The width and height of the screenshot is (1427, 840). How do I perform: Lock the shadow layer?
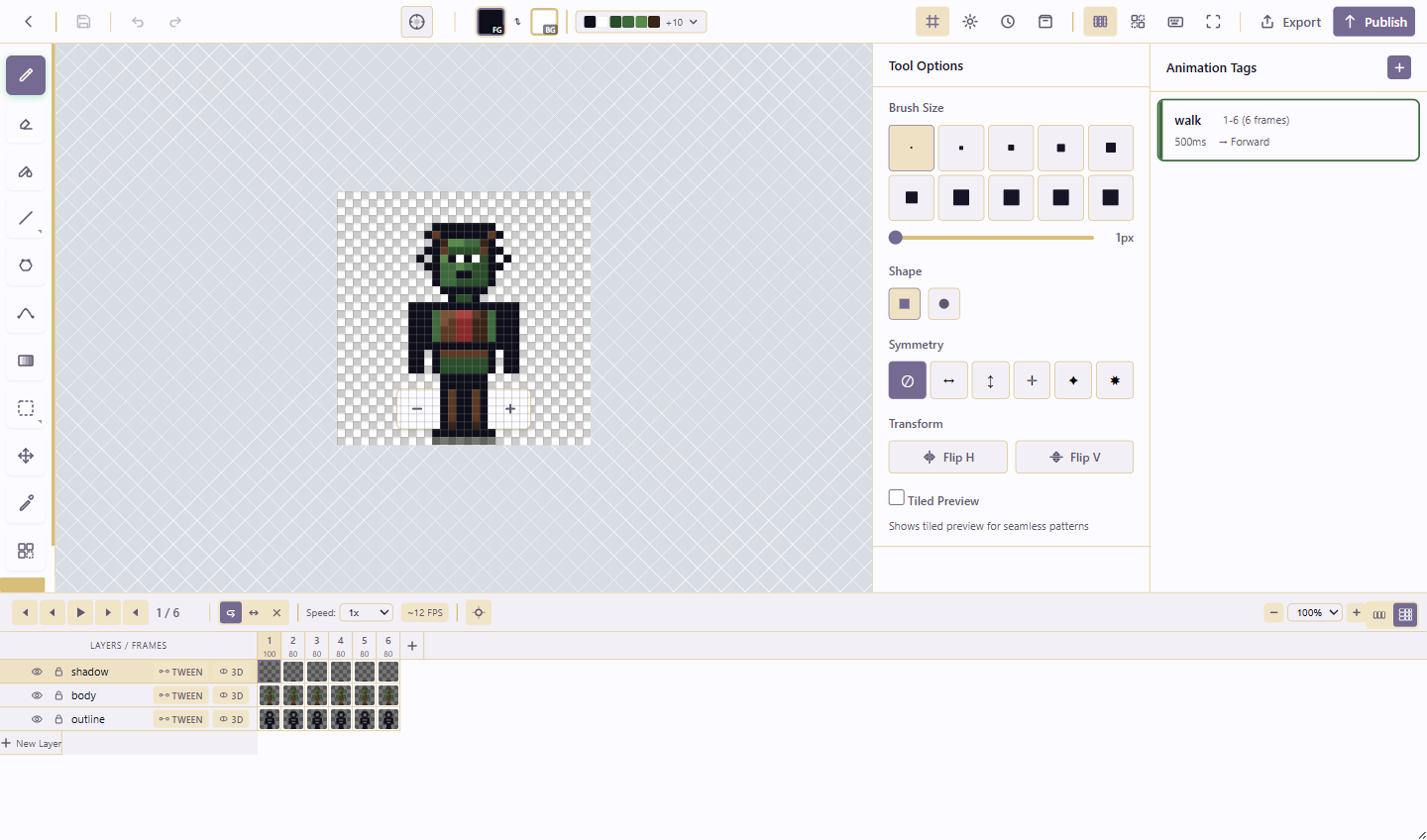pyautogui.click(x=58, y=672)
